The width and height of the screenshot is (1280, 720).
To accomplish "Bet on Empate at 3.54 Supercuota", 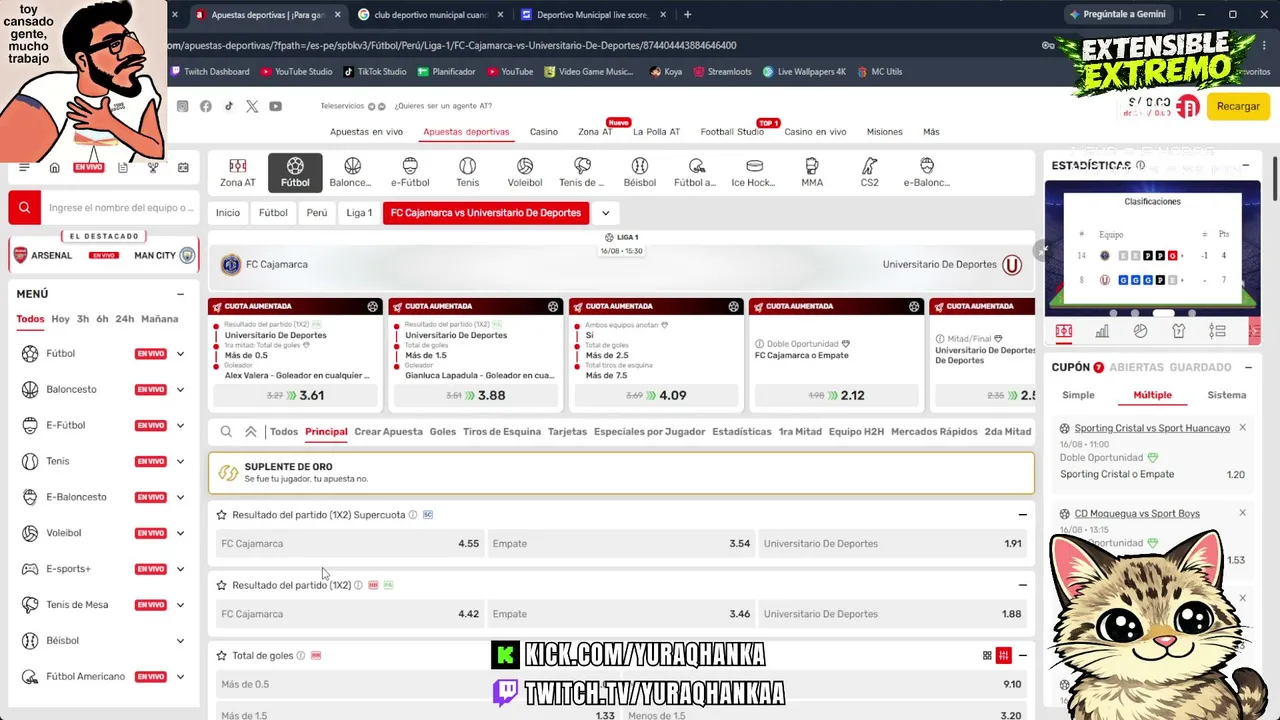I will pos(621,544).
